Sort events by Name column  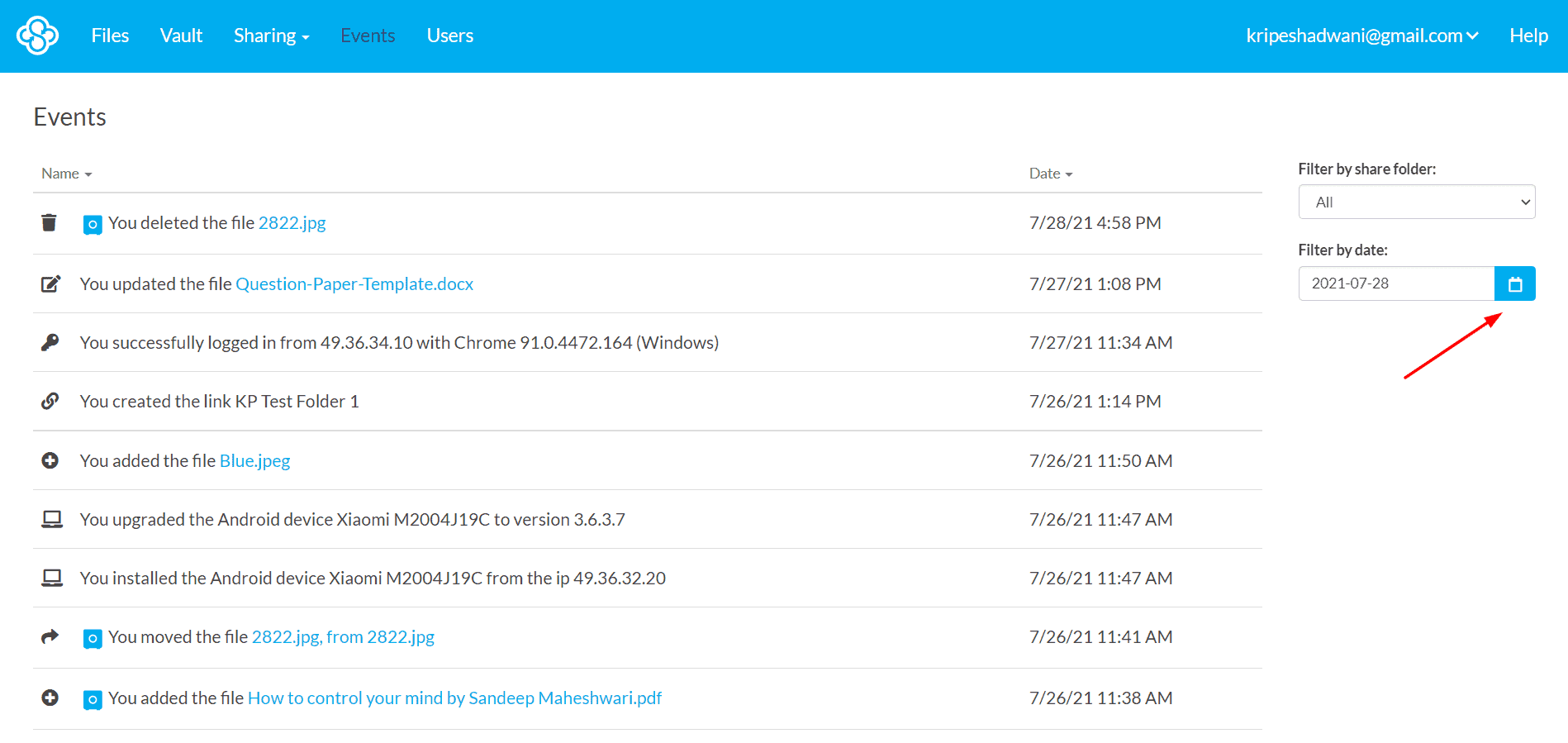tap(66, 174)
